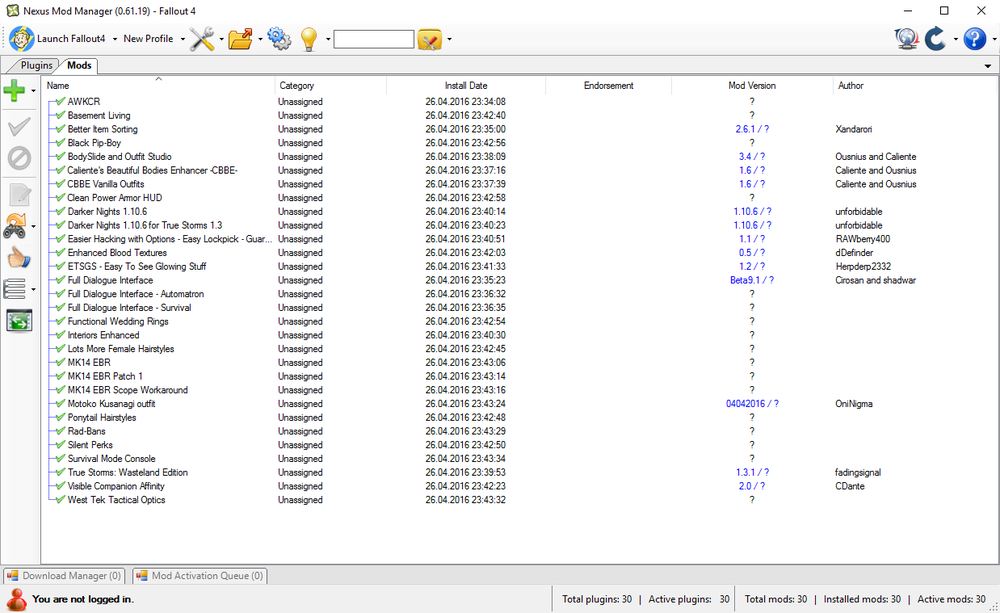Click the gray Deactivate Mod icon
1000x613 pixels.
pyautogui.click(x=18, y=158)
